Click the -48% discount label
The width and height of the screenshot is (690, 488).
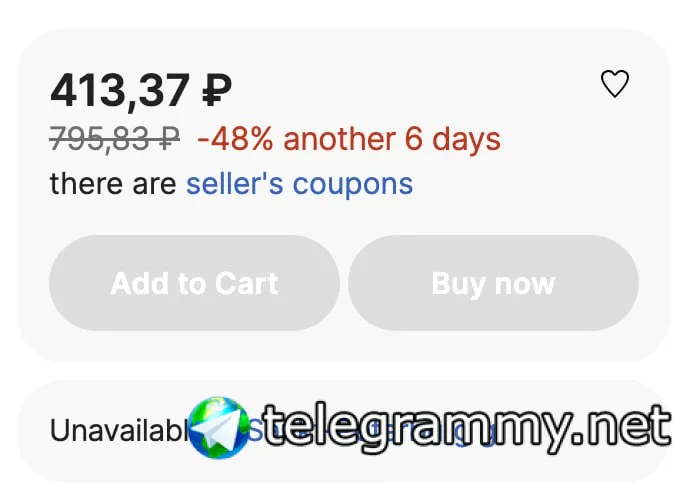(235, 139)
